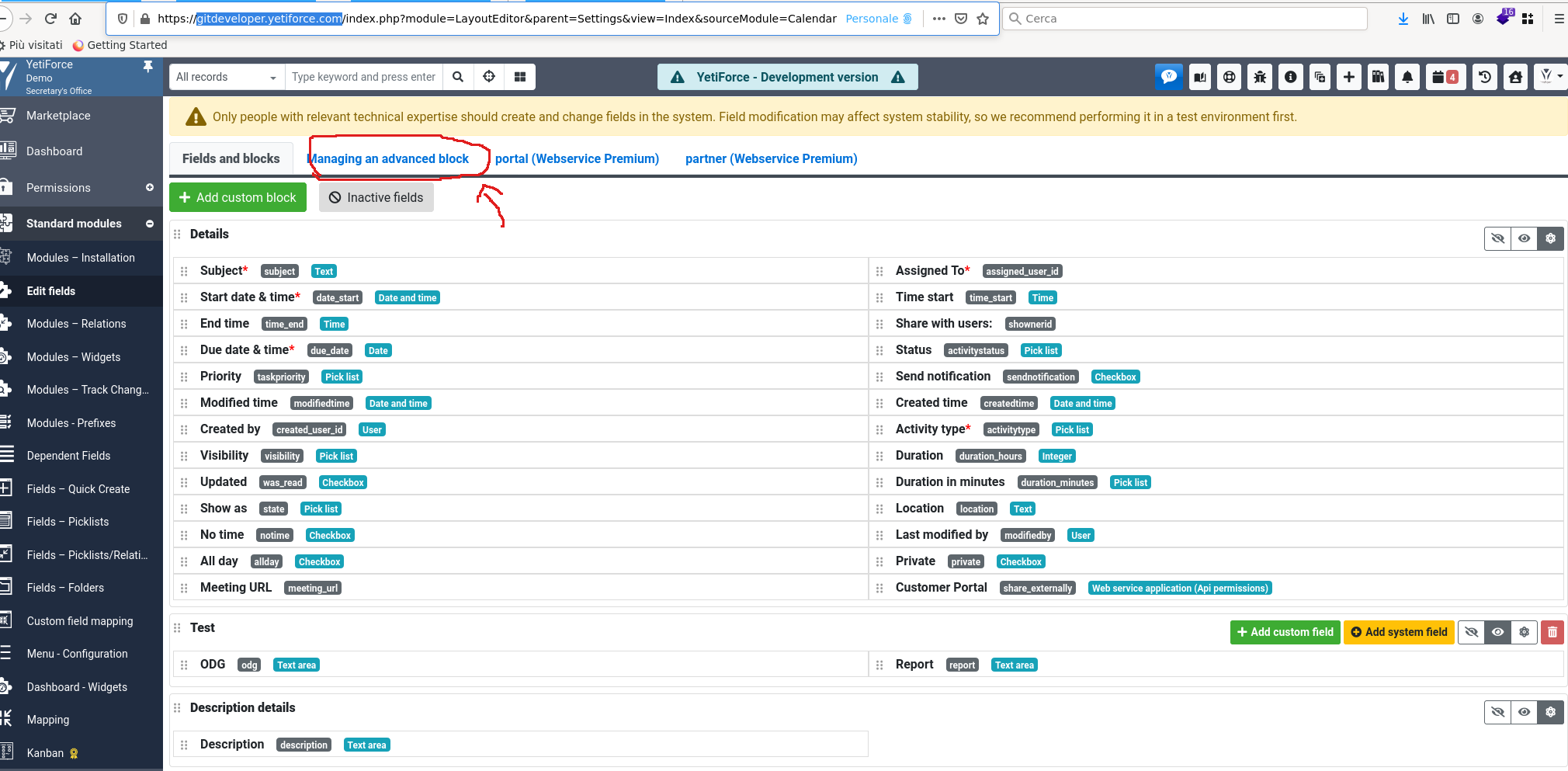Click Add system field in the Test block
1568x771 pixels.
tap(1399, 632)
